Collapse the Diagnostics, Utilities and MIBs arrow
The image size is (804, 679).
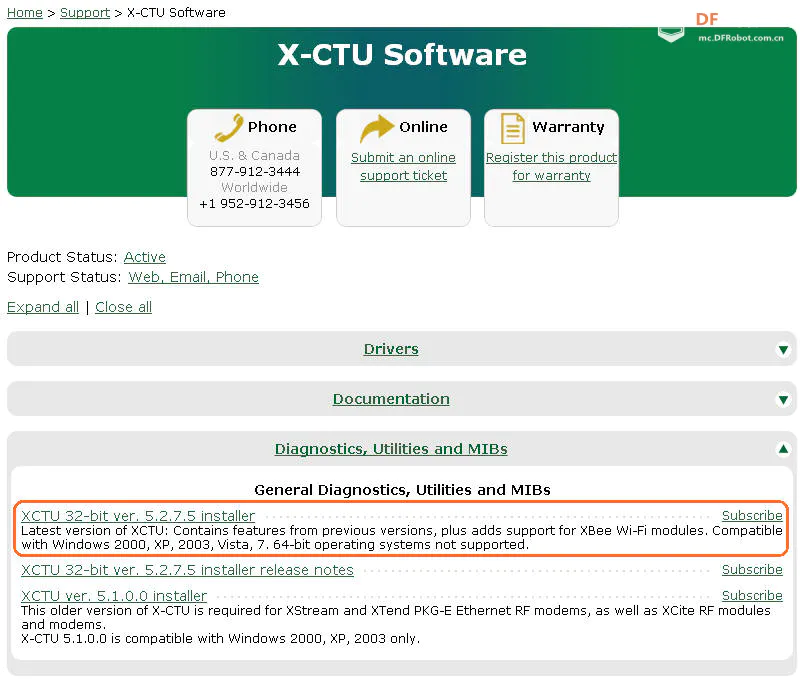click(783, 449)
